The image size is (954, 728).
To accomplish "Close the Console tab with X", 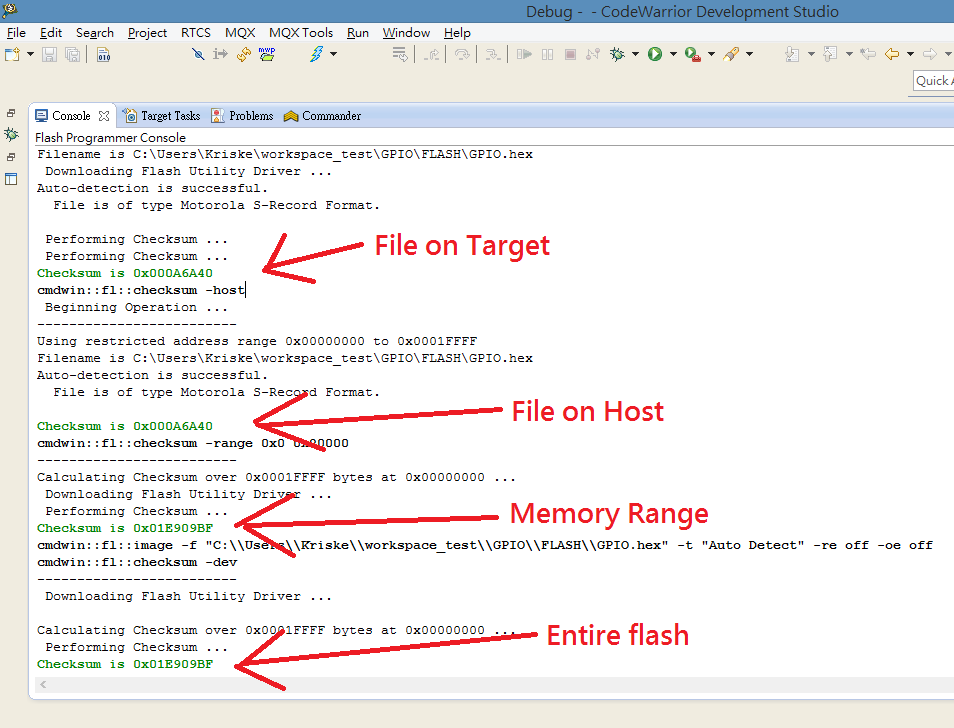I will click(104, 116).
